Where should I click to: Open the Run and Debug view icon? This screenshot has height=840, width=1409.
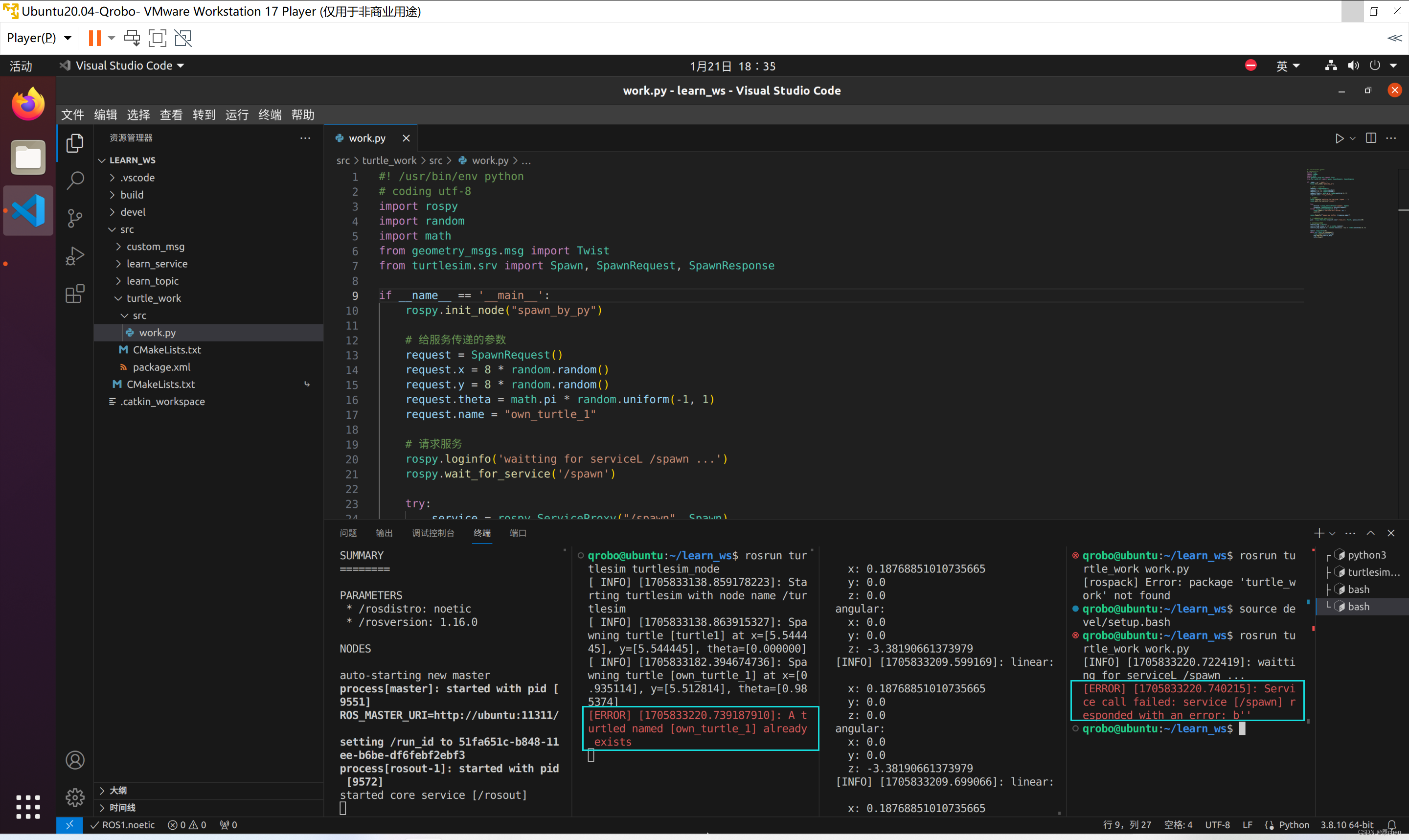coord(75,256)
